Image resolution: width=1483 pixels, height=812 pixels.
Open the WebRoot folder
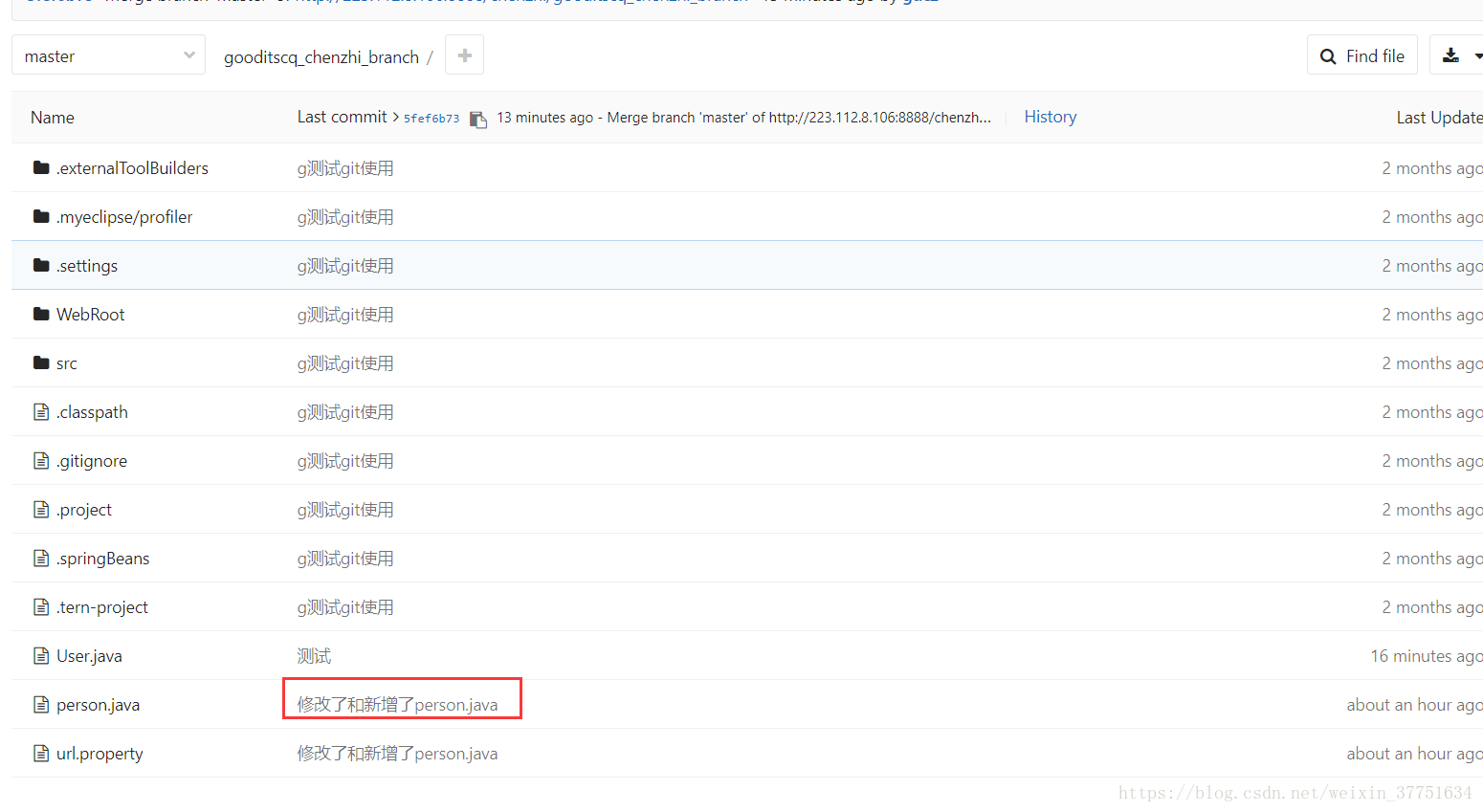[x=91, y=315]
